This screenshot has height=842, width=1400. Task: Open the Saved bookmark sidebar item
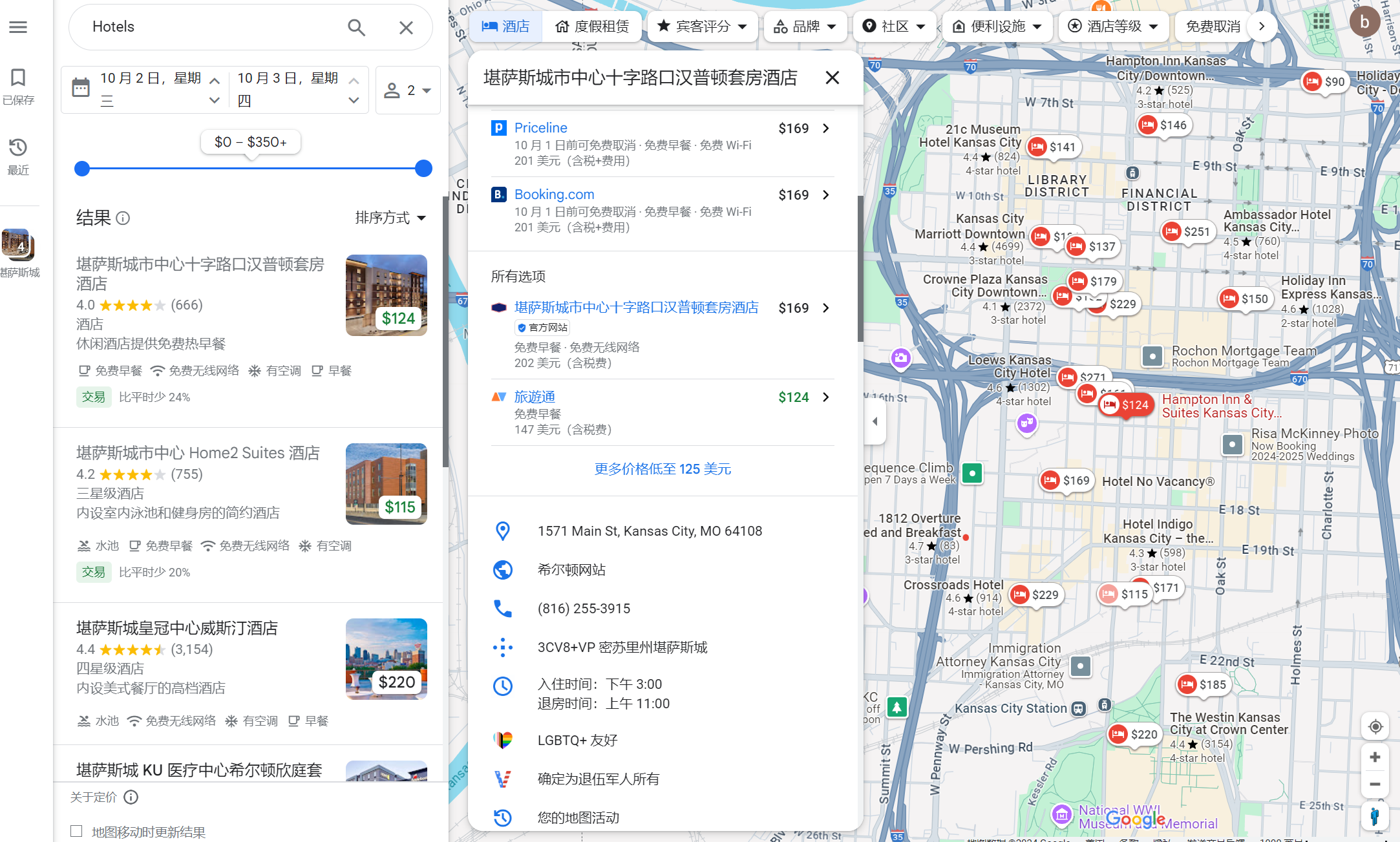[18, 87]
